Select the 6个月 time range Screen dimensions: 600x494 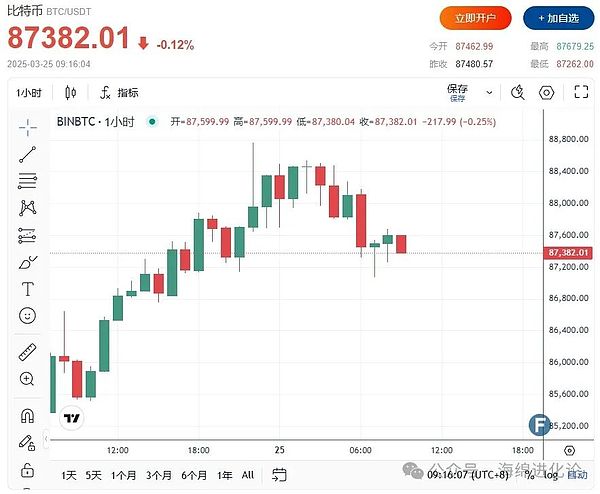click(x=193, y=475)
